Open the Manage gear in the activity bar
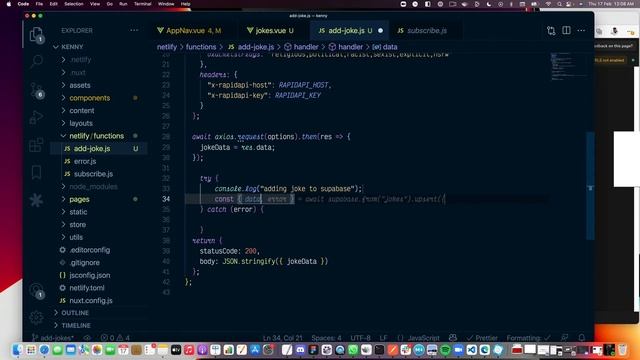The image size is (640, 360). click(36, 317)
